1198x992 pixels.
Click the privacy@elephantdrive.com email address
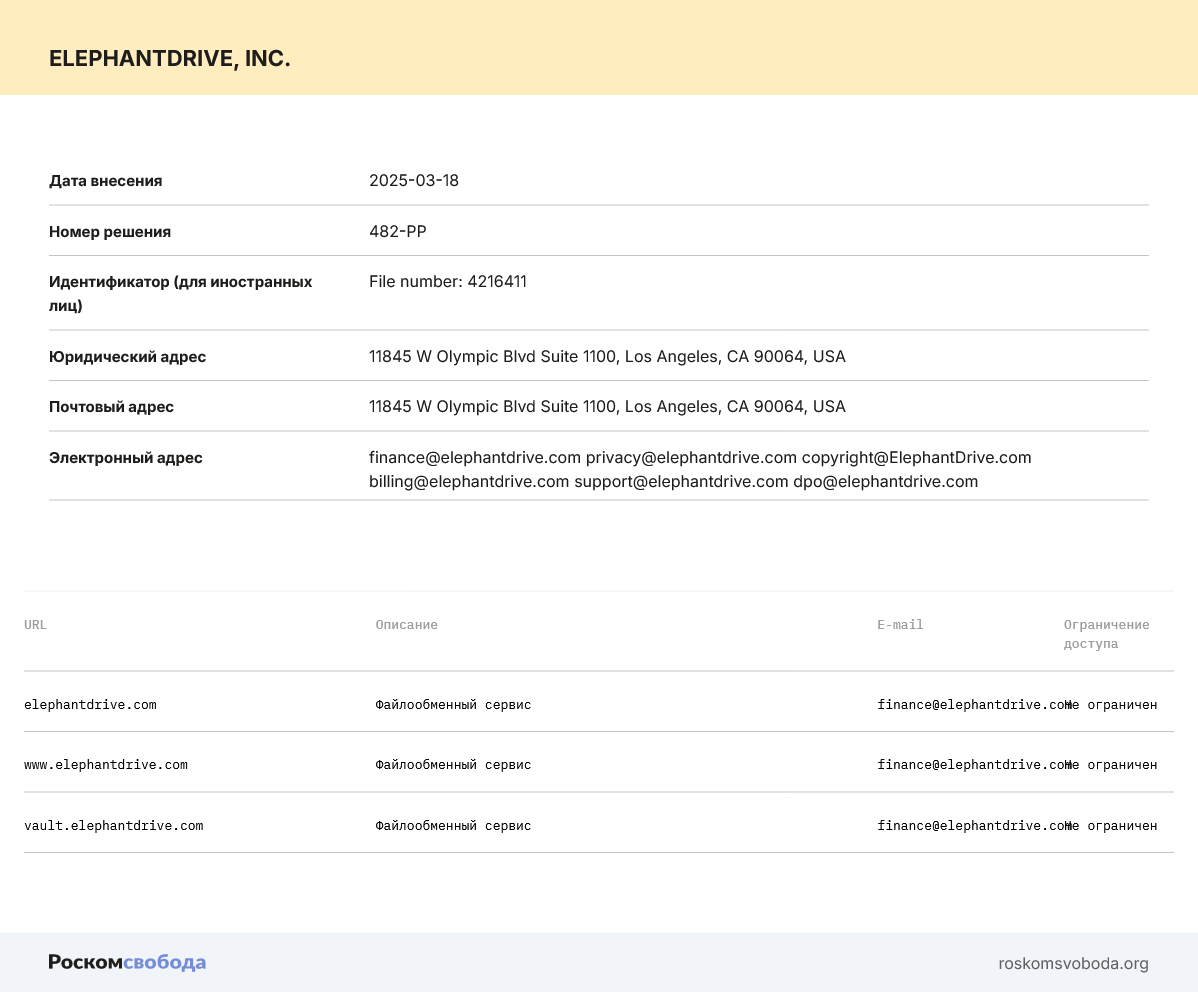click(691, 457)
